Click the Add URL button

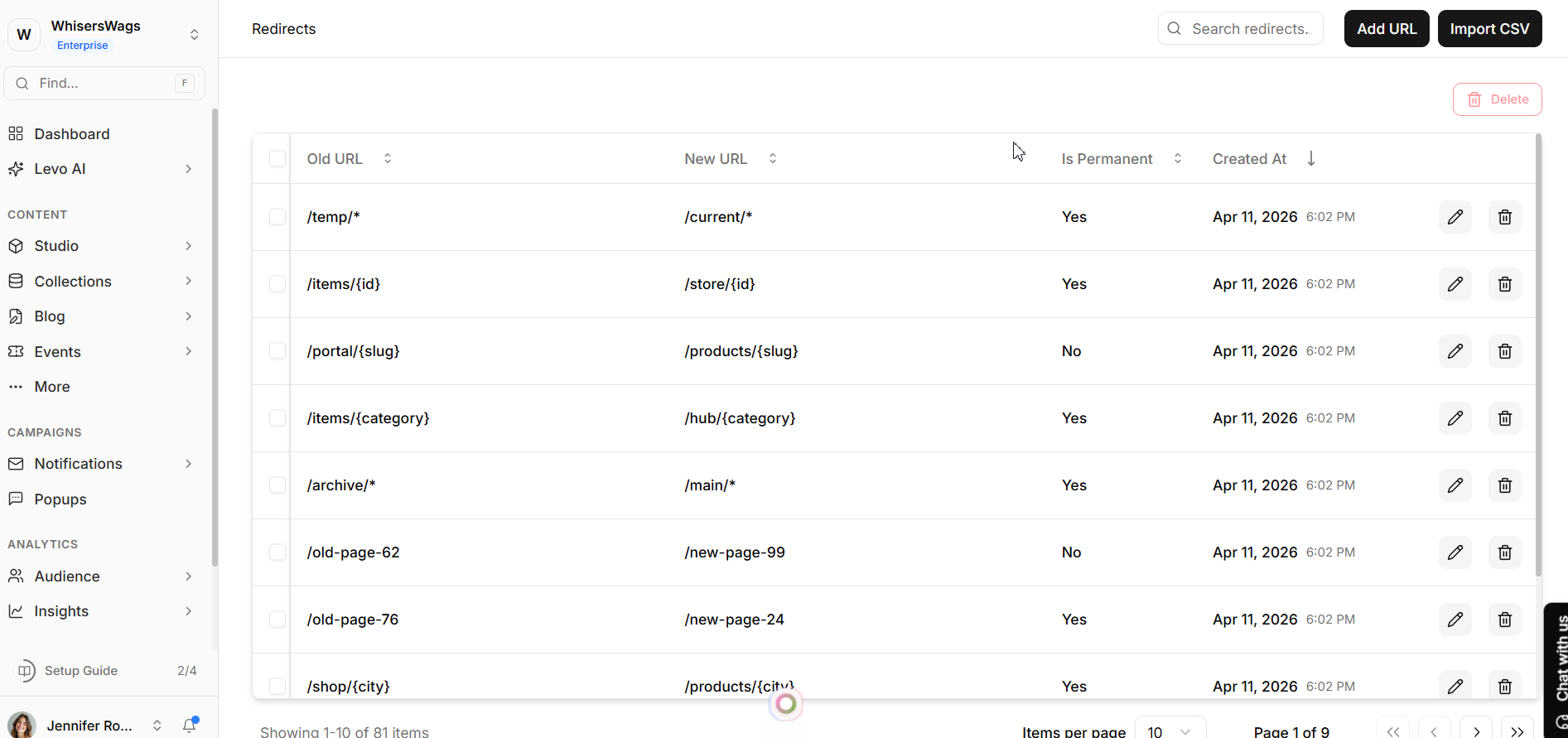click(x=1386, y=29)
